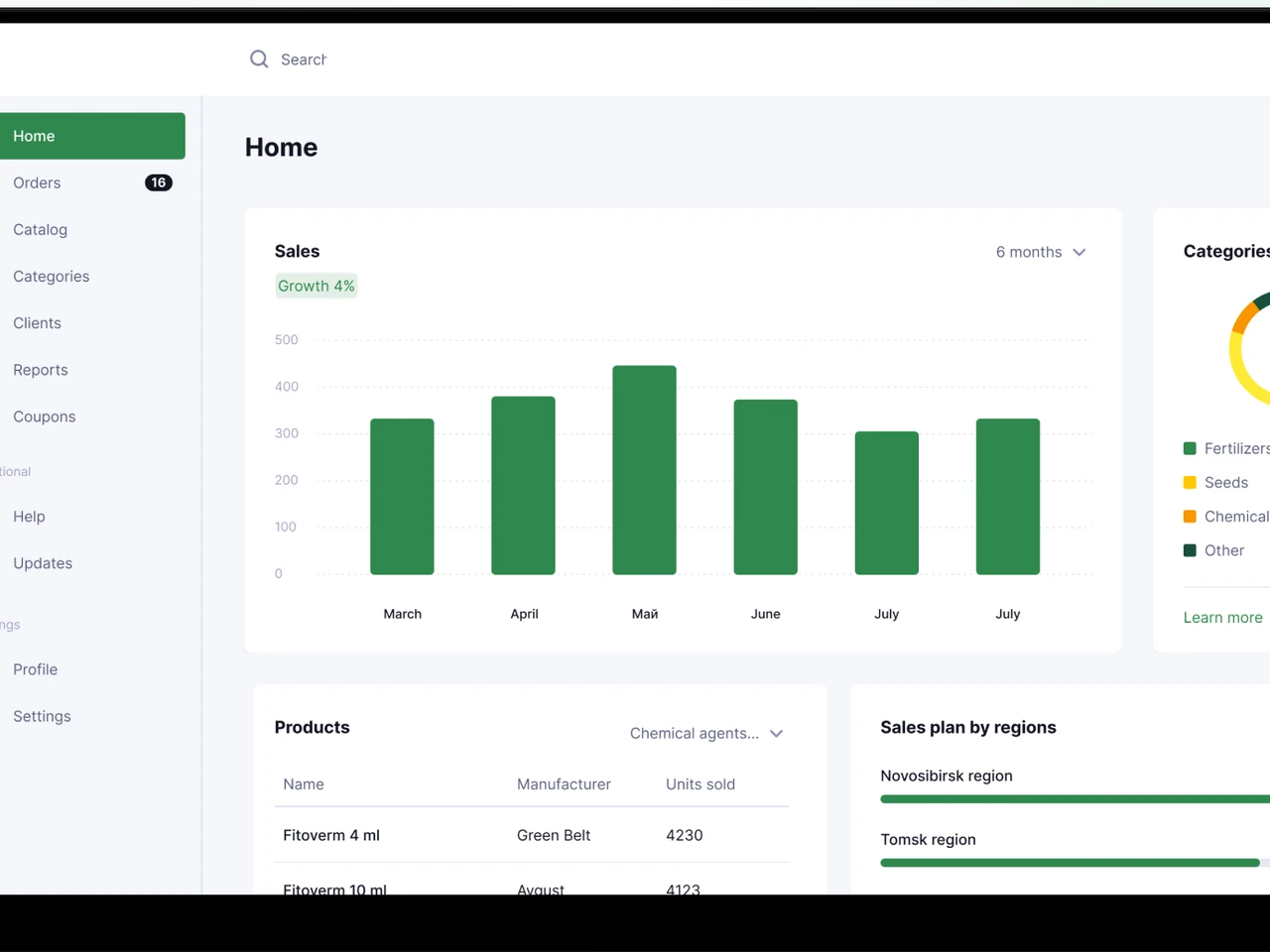Screen dimensions: 1270x952
Task: Click the Май bar in Sales chart
Action: point(645,470)
